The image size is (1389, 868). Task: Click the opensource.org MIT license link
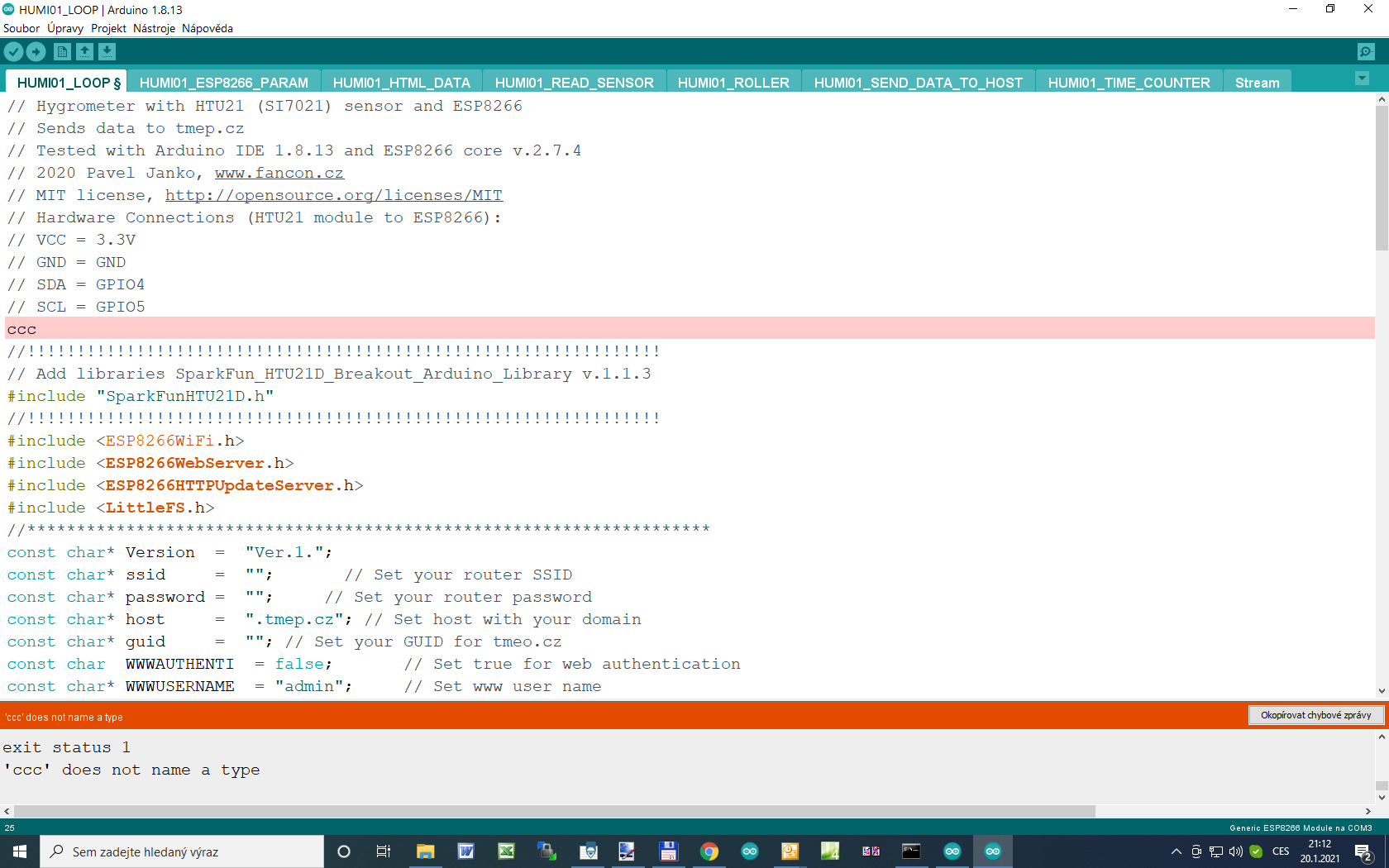click(x=333, y=195)
